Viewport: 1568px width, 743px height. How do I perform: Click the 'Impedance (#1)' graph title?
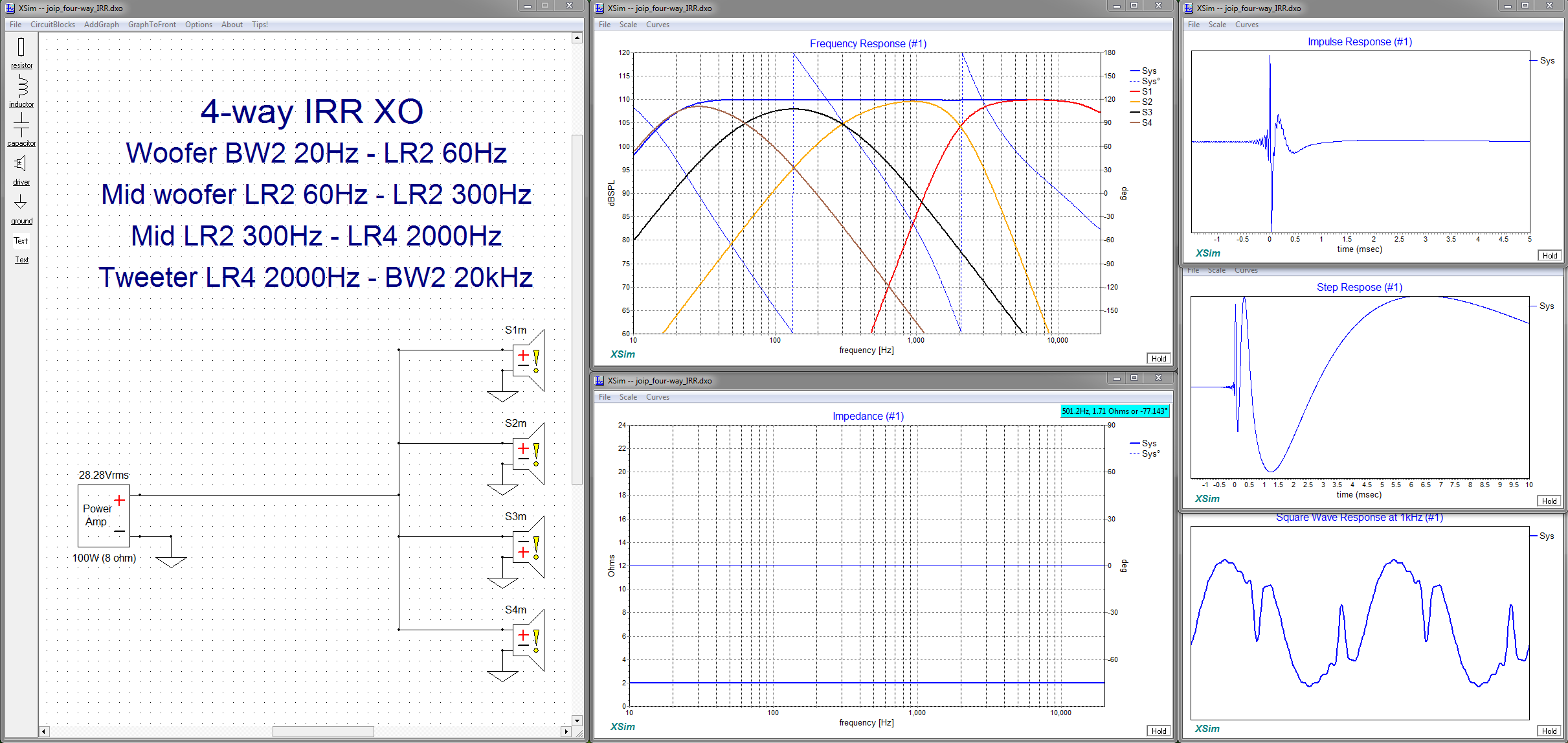868,416
